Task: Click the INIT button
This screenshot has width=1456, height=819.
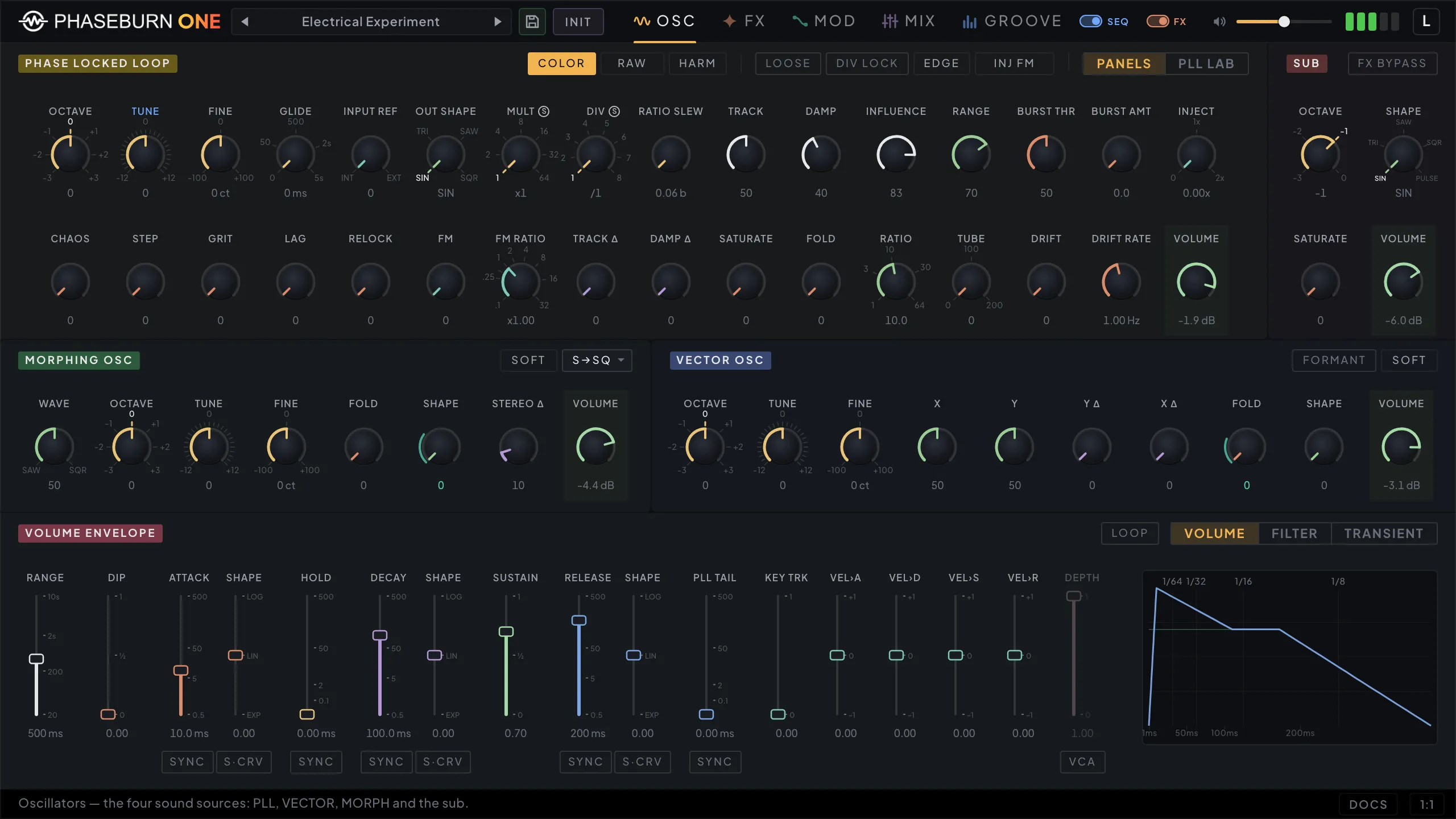Action: click(578, 22)
